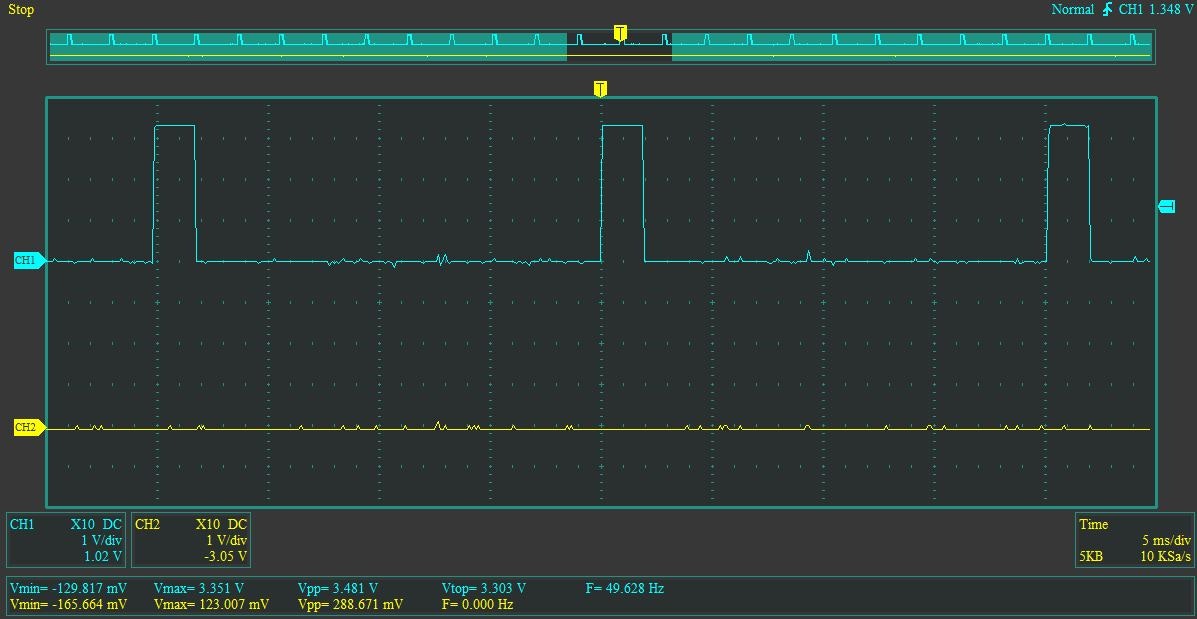The width and height of the screenshot is (1197, 619).
Task: Switch trigger mode from Normal
Action: 1072,9
